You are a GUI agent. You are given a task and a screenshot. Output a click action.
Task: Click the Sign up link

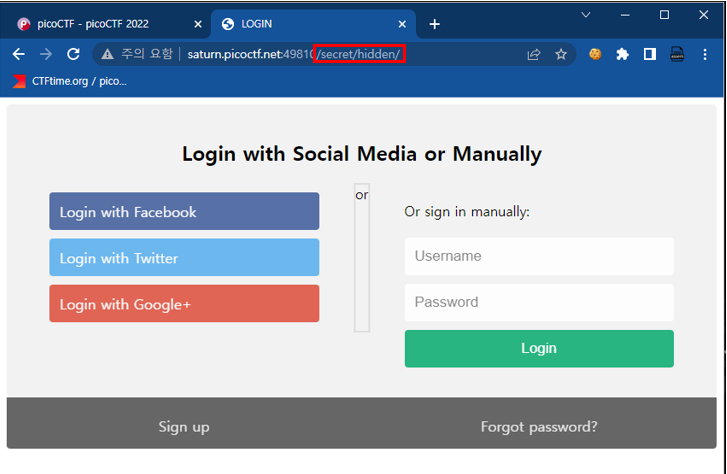point(184,427)
